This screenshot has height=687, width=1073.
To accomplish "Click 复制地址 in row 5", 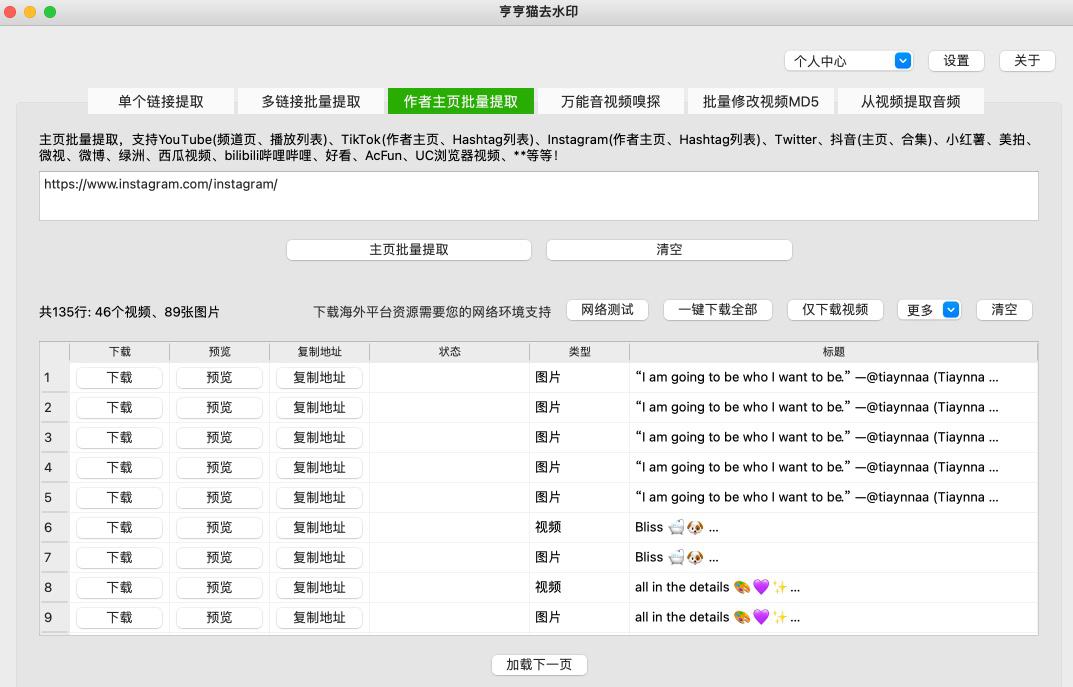I will (319, 498).
